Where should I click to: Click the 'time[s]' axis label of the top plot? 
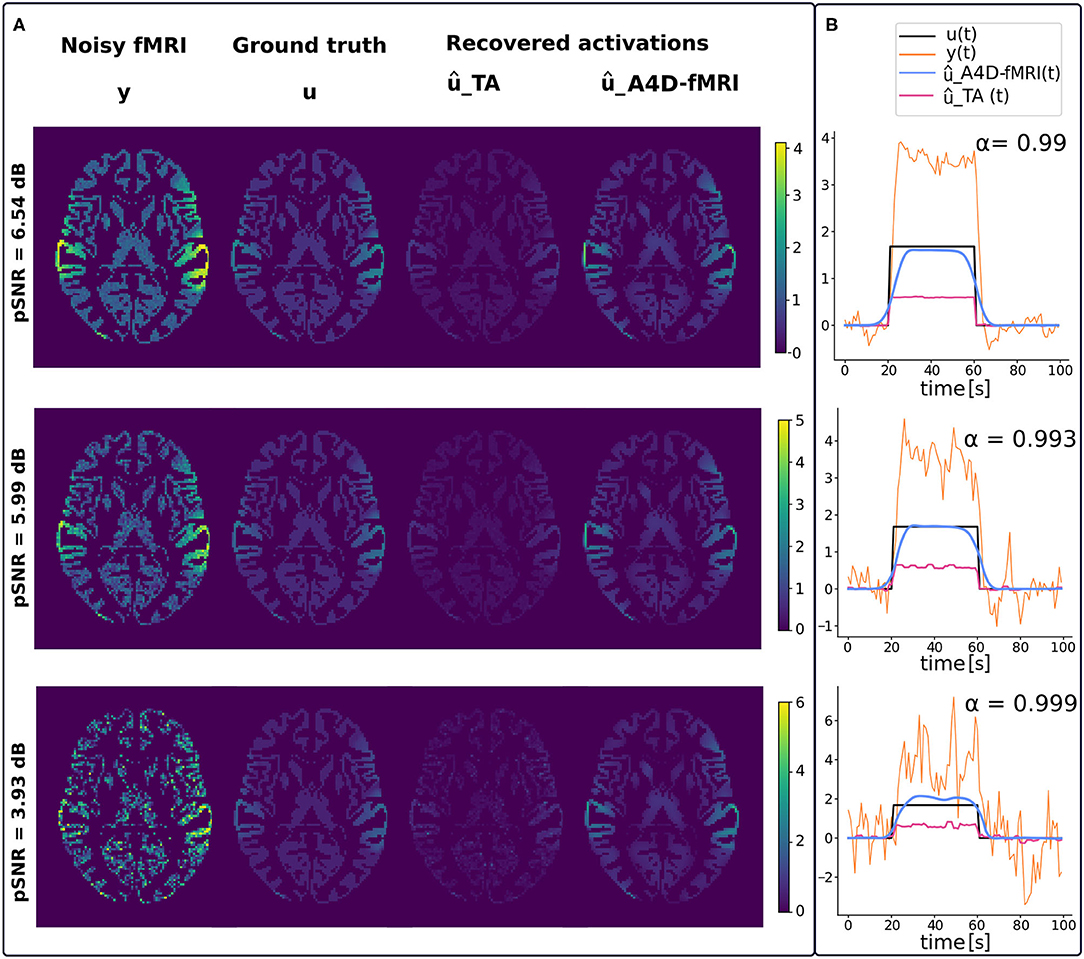(955, 388)
